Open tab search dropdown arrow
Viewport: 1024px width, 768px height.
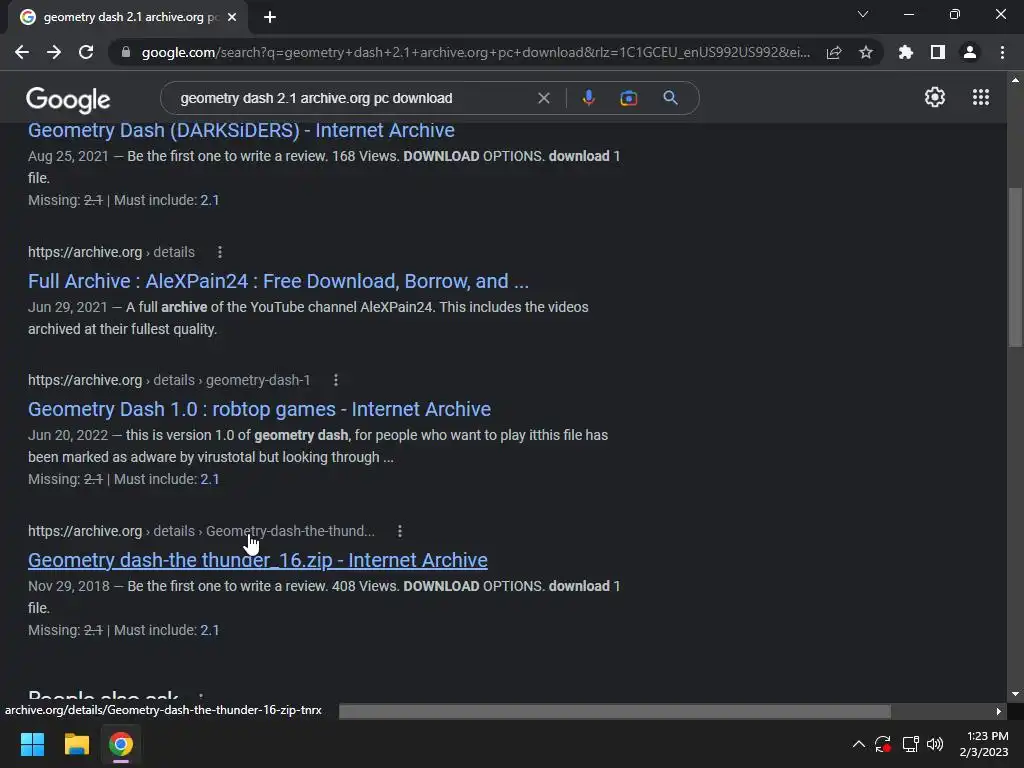pos(863,14)
